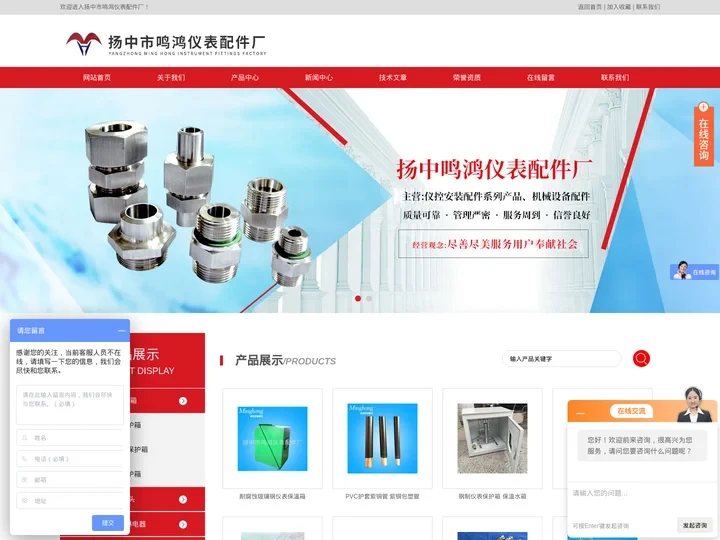Open 关于我们 navigation item
The width and height of the screenshot is (720, 540).
(171, 78)
